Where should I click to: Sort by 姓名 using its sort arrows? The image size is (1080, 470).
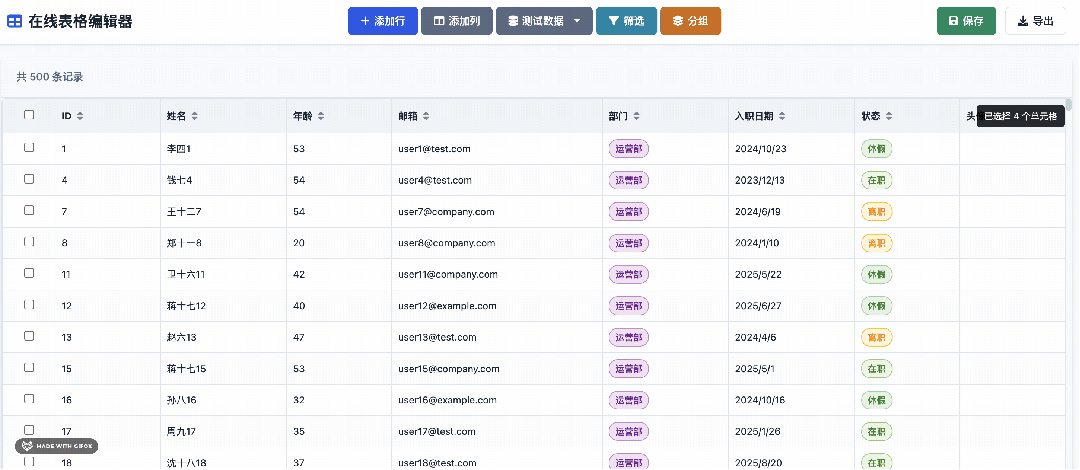click(194, 116)
